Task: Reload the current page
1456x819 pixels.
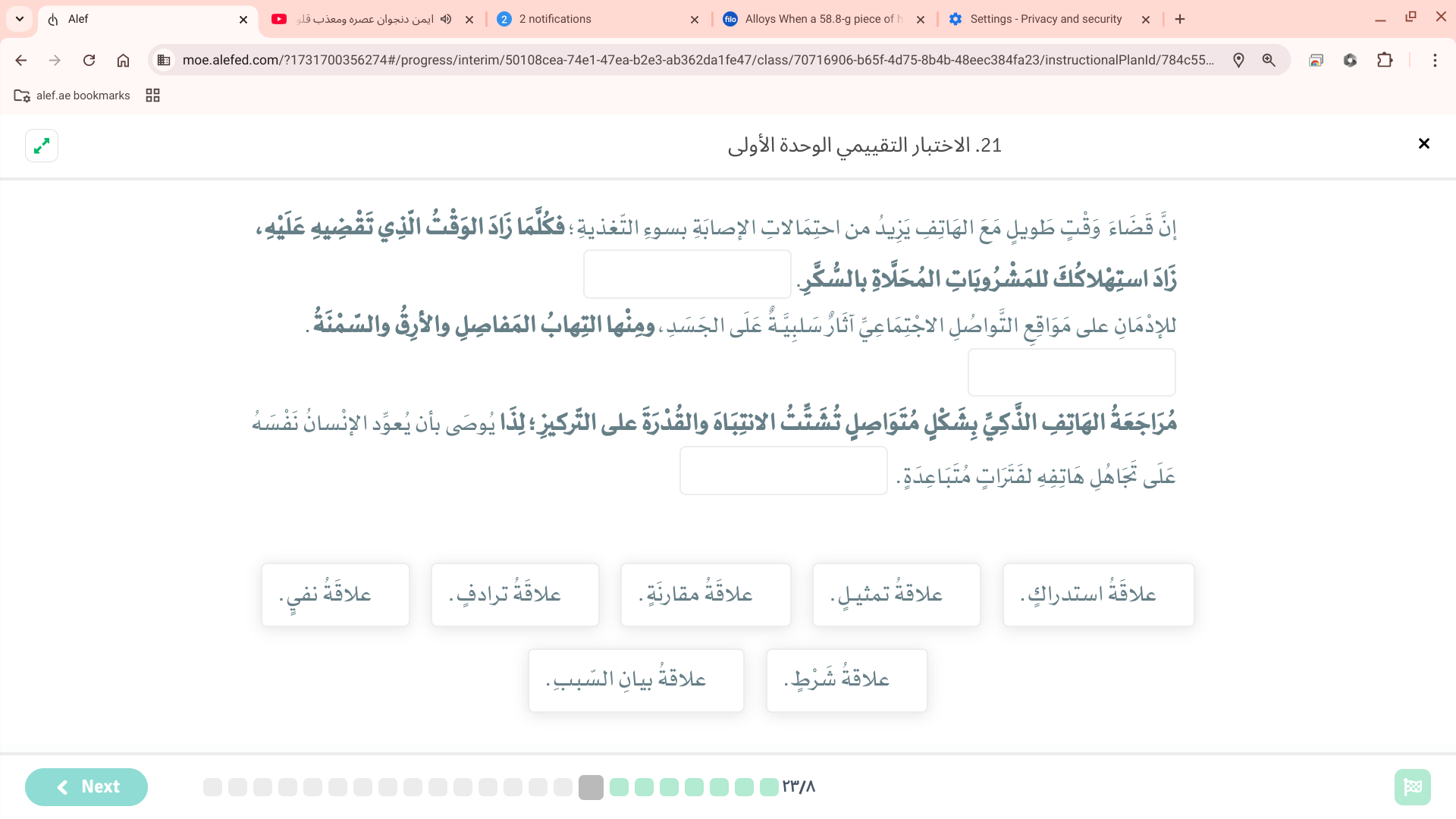Action: [x=89, y=61]
